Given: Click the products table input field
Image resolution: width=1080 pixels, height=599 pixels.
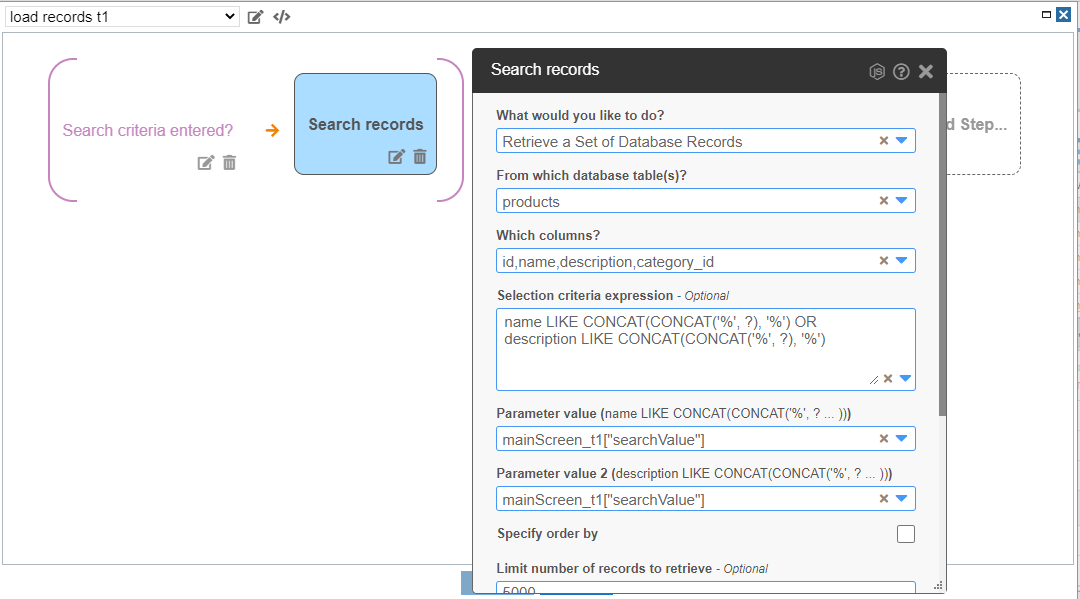Looking at the screenshot, I should pyautogui.click(x=705, y=201).
